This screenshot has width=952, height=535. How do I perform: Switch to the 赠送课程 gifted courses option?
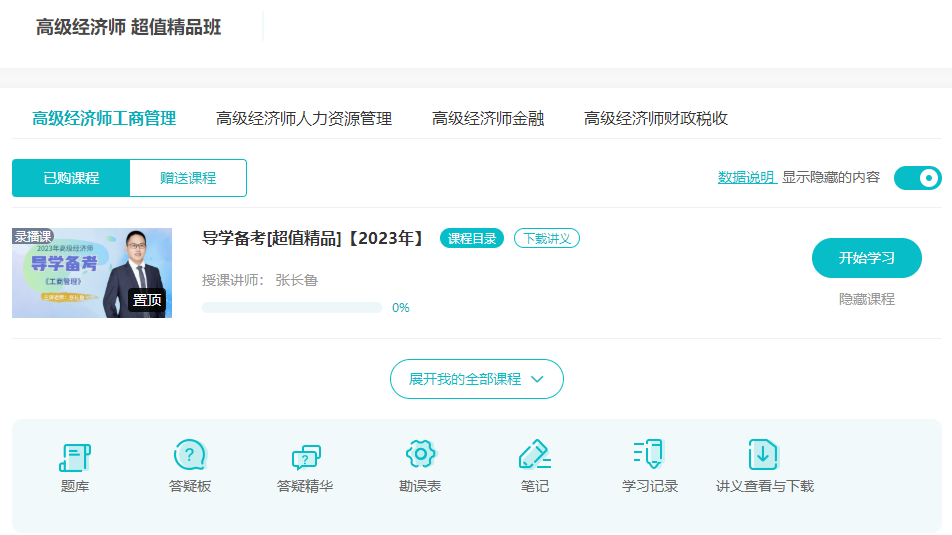[188, 178]
